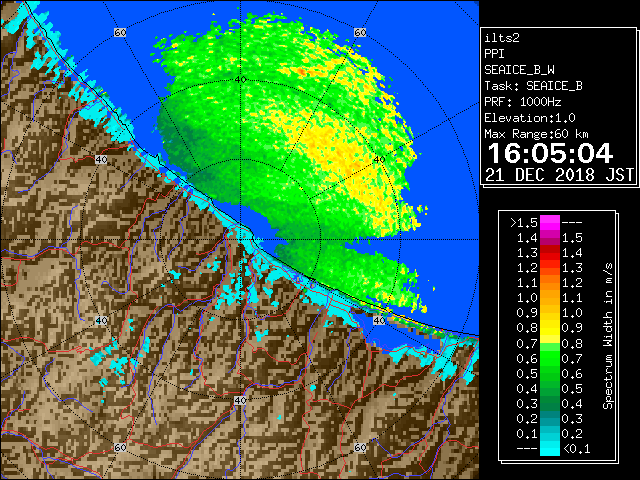Click the bright cyan <0.1 band in the color scale
The image size is (640, 480).
(550, 448)
